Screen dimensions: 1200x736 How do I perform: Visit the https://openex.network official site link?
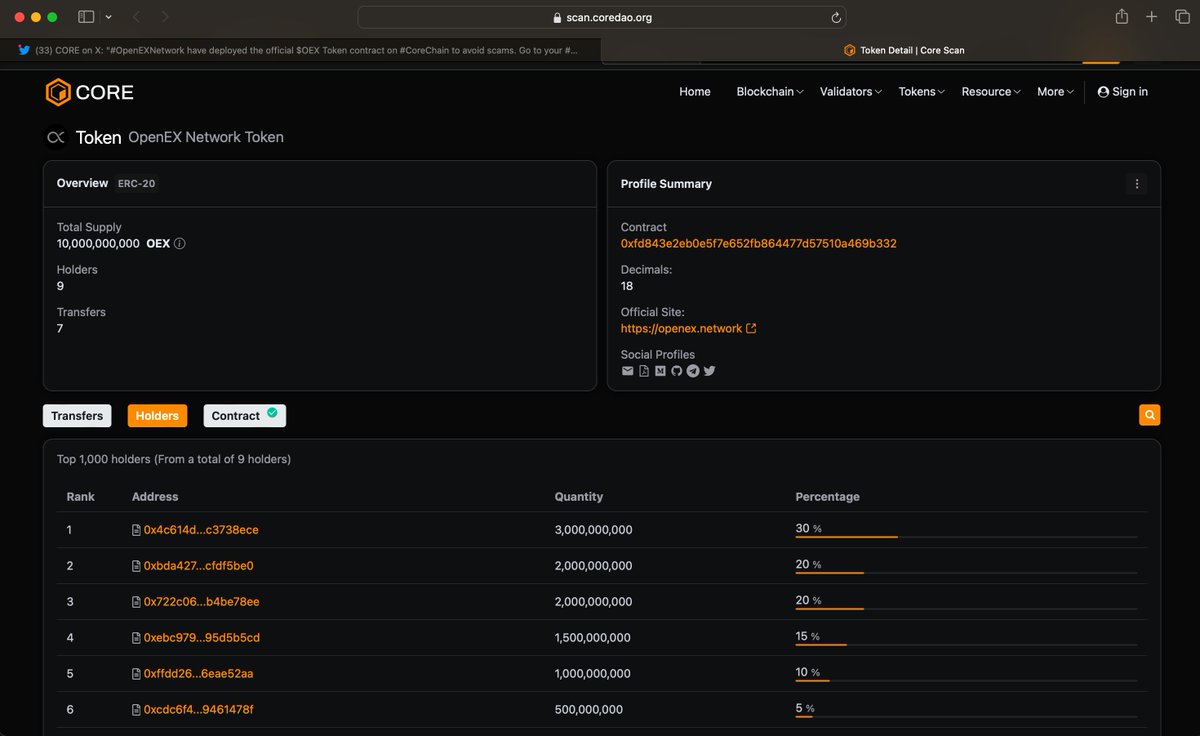pyautogui.click(x=683, y=328)
